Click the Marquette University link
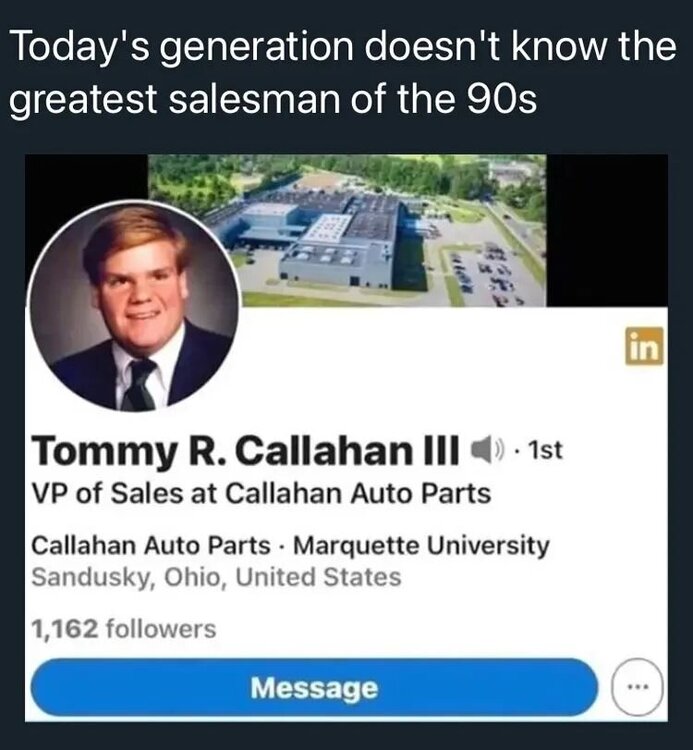The image size is (693, 750). click(422, 546)
